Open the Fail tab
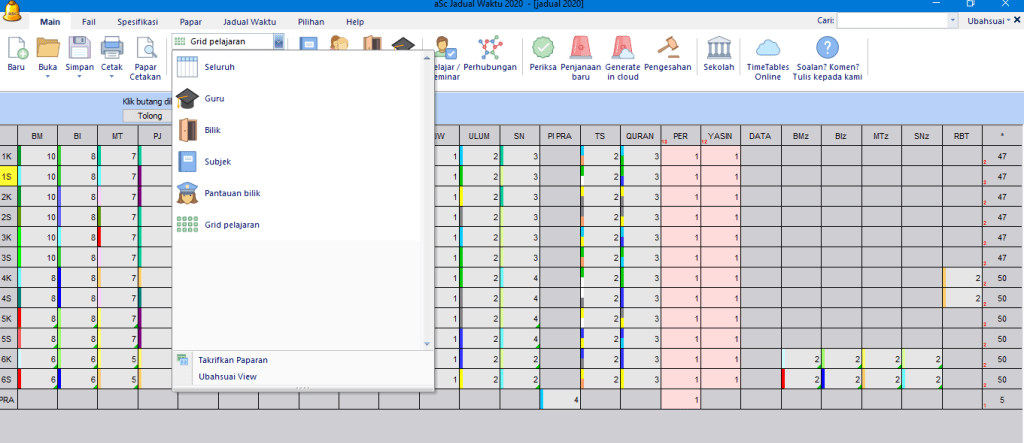The width and height of the screenshot is (1024, 443). [x=89, y=22]
